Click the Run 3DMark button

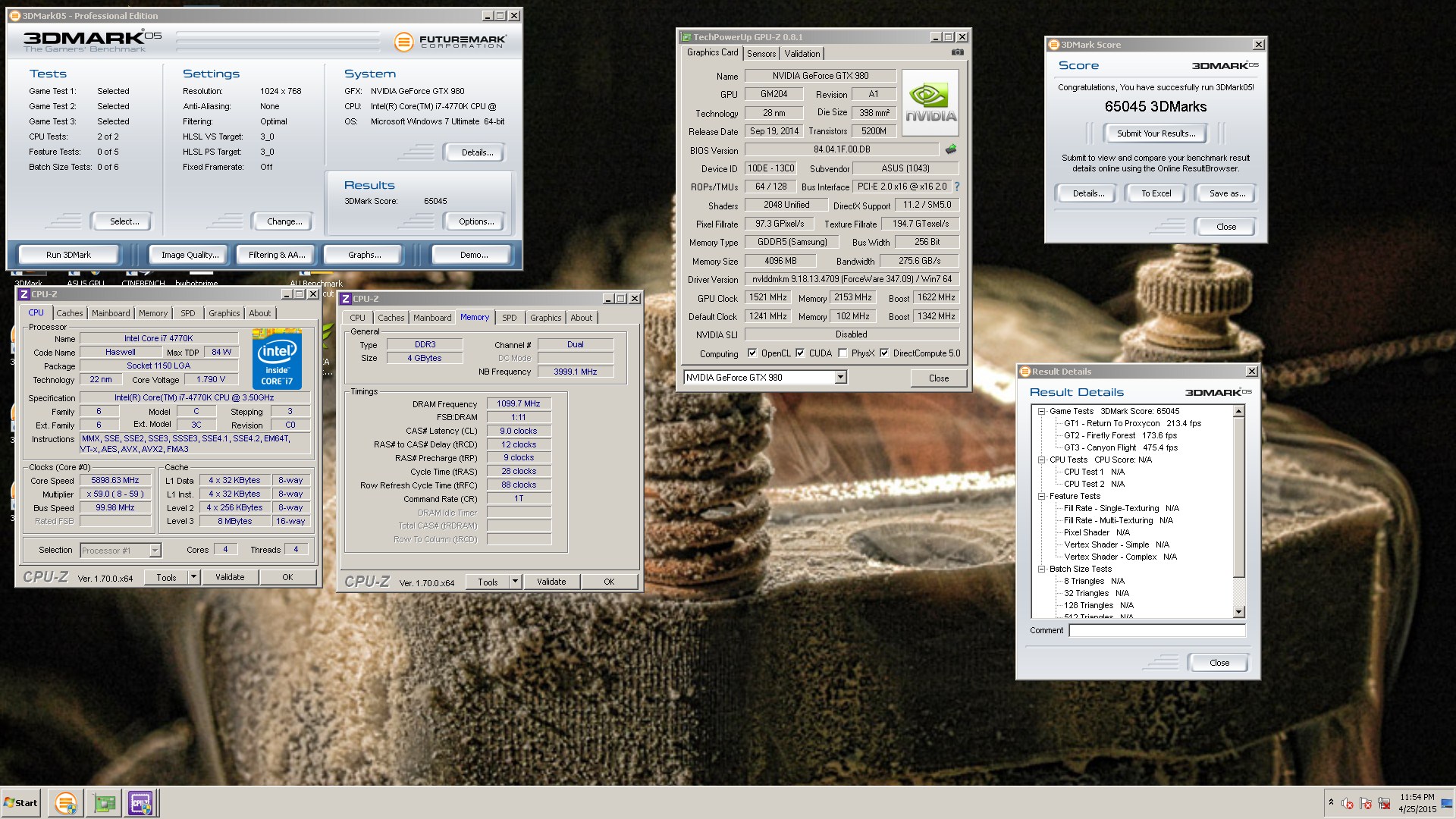click(68, 255)
